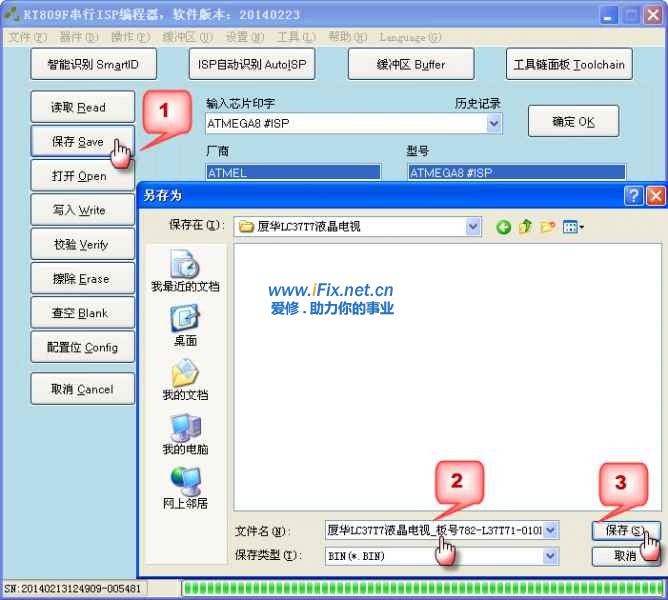The image size is (668, 600).
Task: Expand the file name (文件名) dropdown arrow
Action: [x=550, y=531]
